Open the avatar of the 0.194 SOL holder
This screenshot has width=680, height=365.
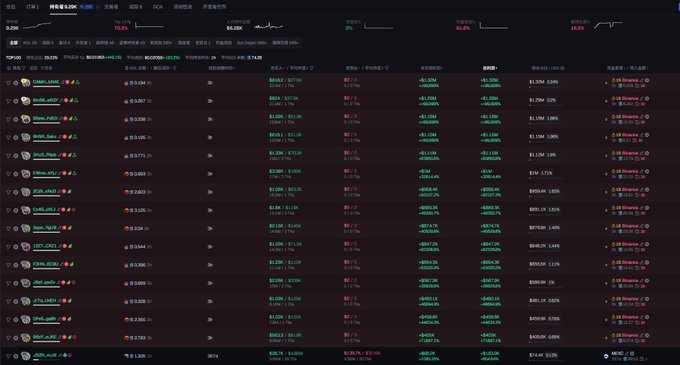[26, 82]
